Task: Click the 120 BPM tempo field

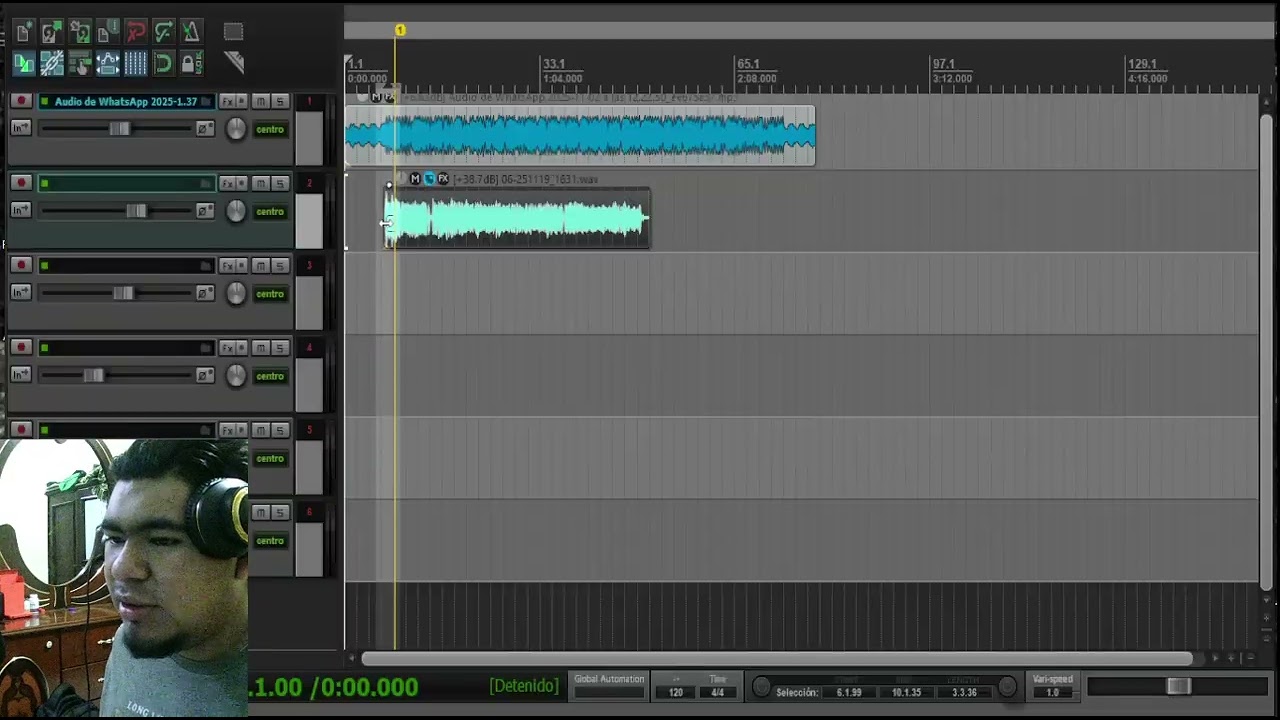Action: point(676,692)
